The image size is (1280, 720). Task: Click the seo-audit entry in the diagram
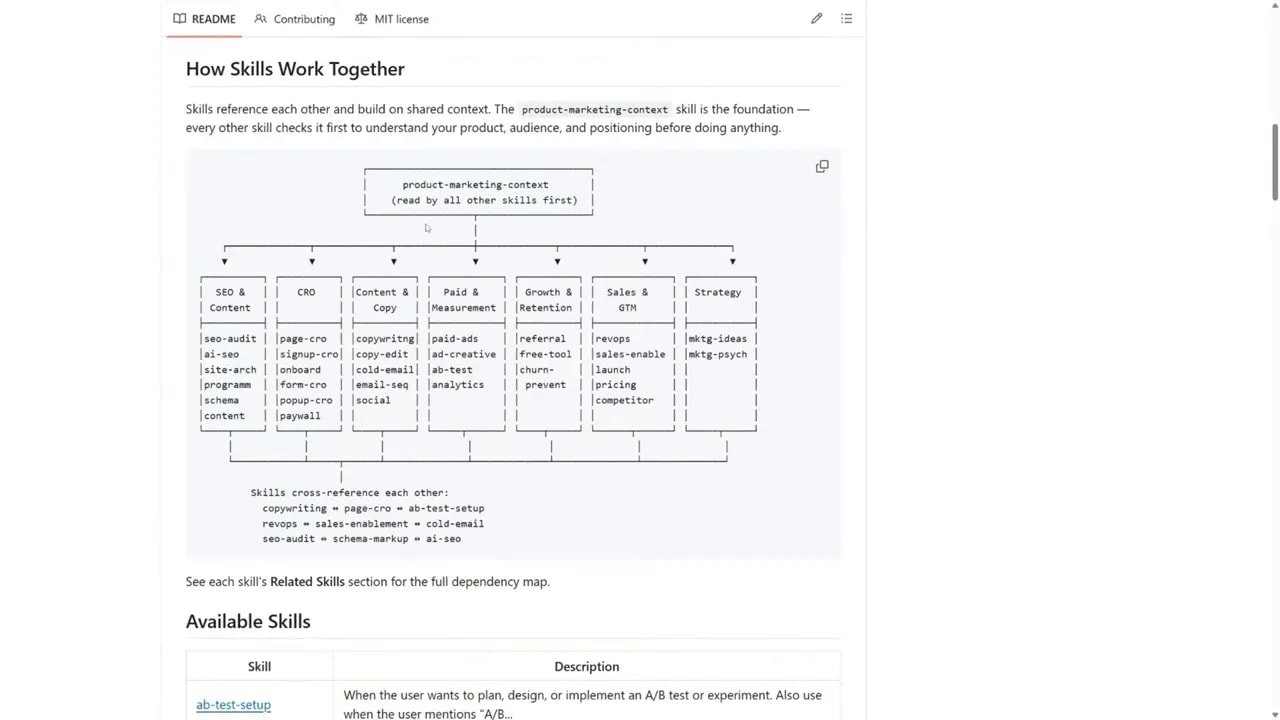[230, 338]
